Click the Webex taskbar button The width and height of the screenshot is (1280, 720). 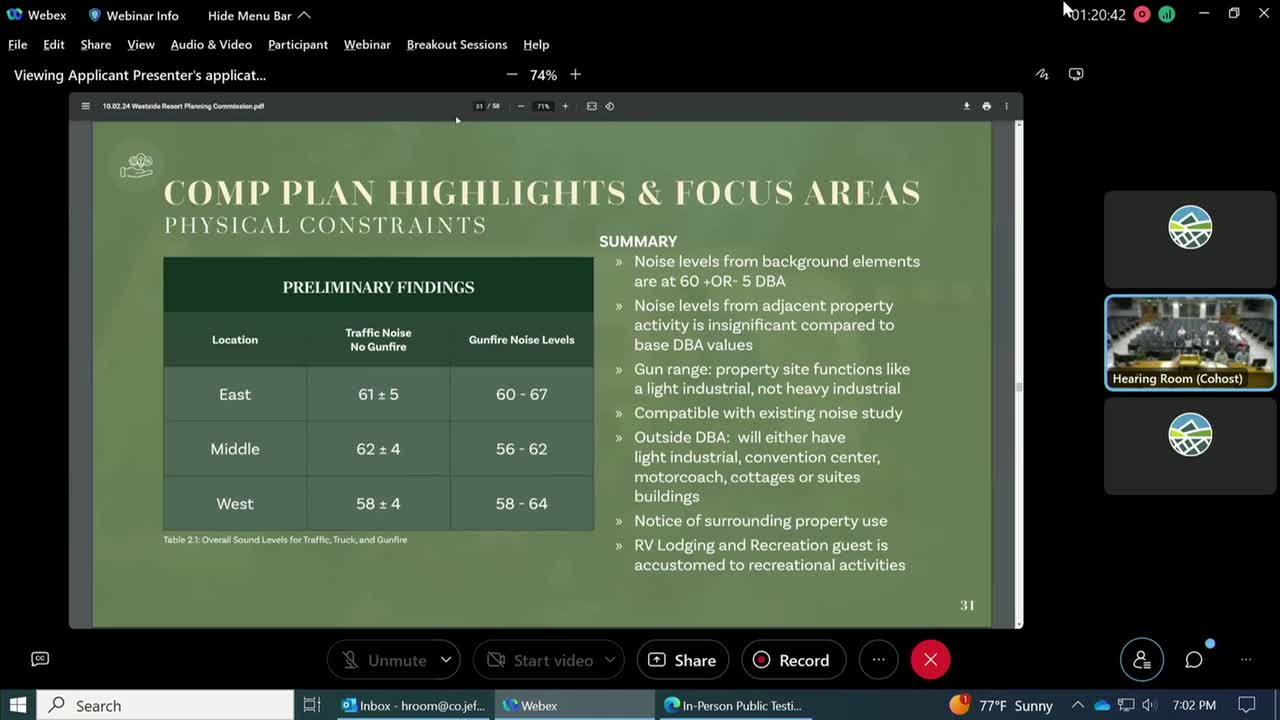coord(574,705)
